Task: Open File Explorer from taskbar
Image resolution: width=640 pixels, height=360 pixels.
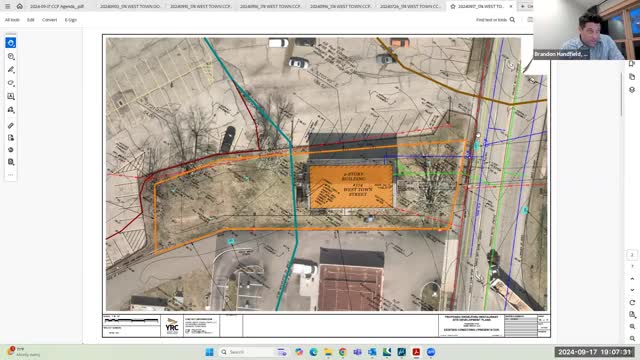Action: click(x=328, y=352)
